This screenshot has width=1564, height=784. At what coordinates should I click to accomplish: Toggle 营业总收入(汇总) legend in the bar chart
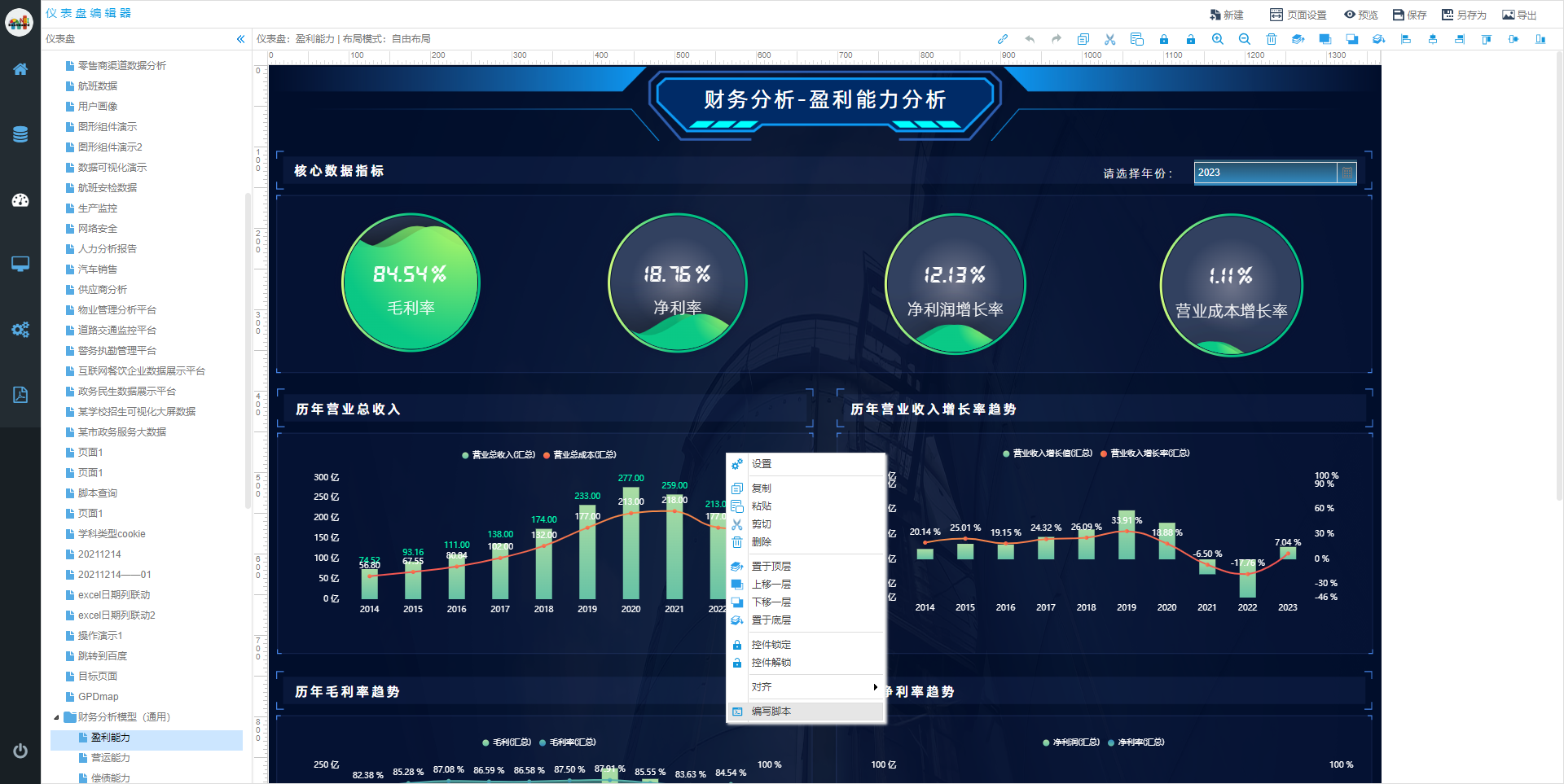click(499, 455)
